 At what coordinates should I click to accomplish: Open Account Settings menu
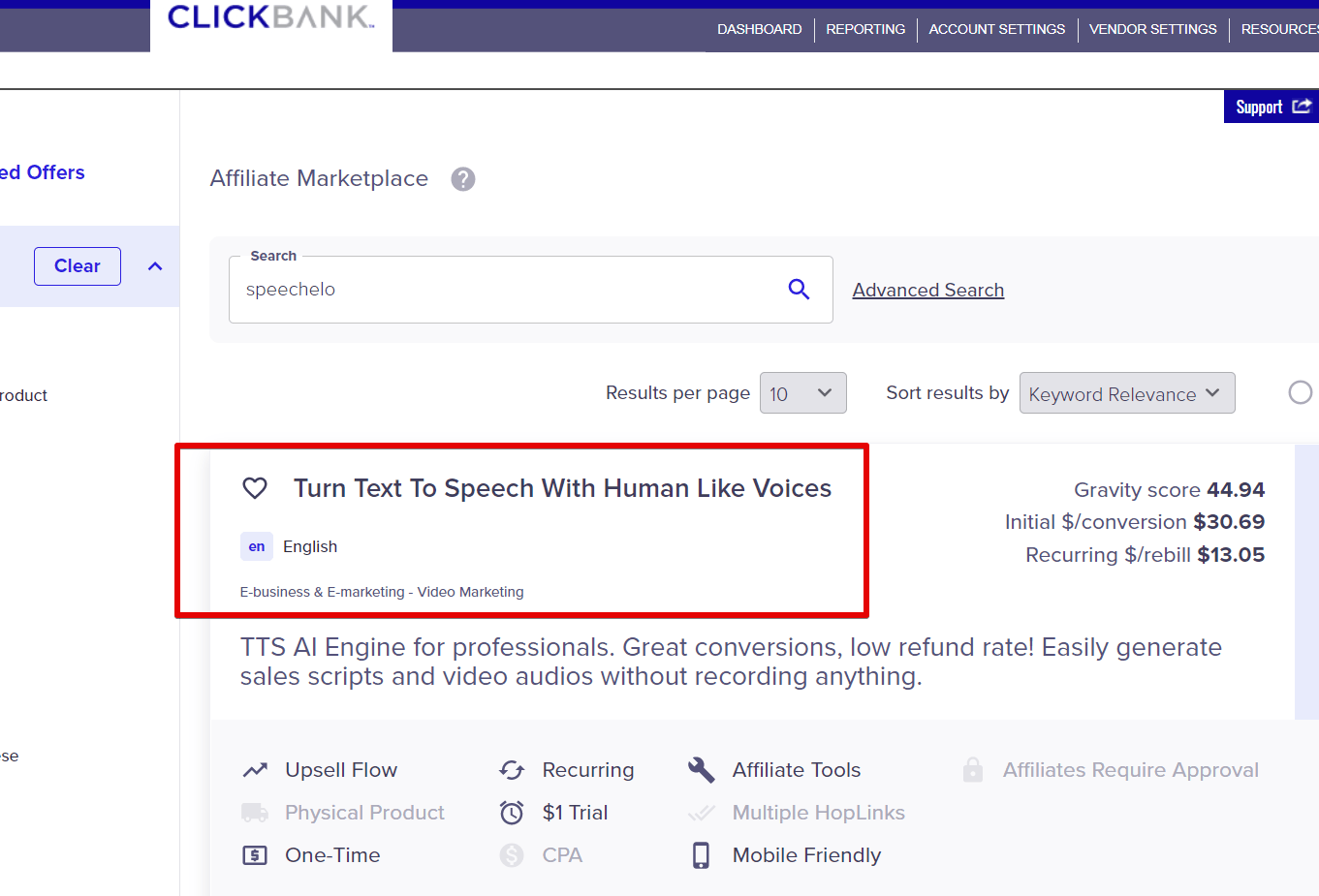point(997,29)
